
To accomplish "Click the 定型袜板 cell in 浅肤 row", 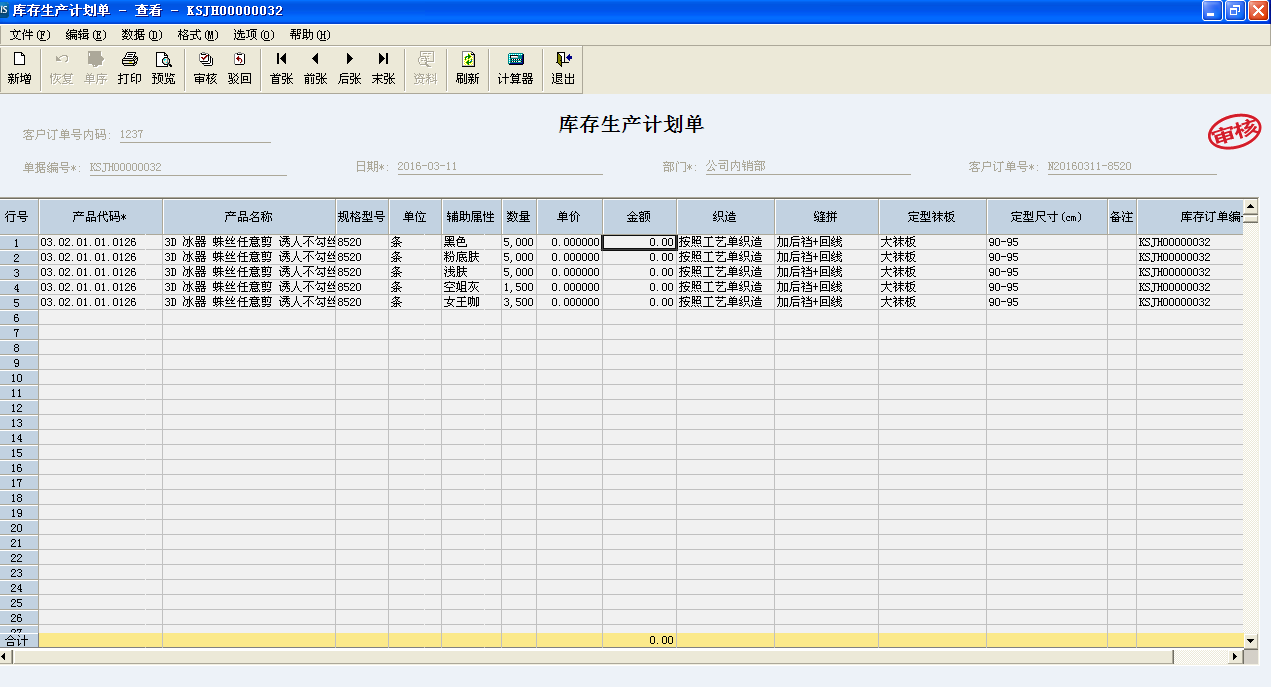I will coord(933,272).
